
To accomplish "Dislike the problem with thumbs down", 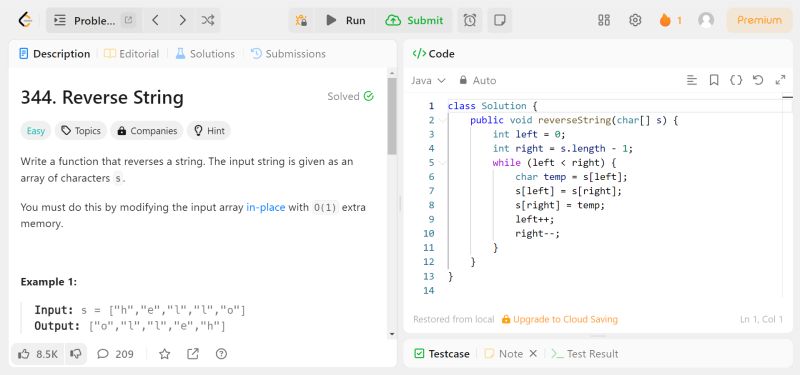I will tap(76, 354).
